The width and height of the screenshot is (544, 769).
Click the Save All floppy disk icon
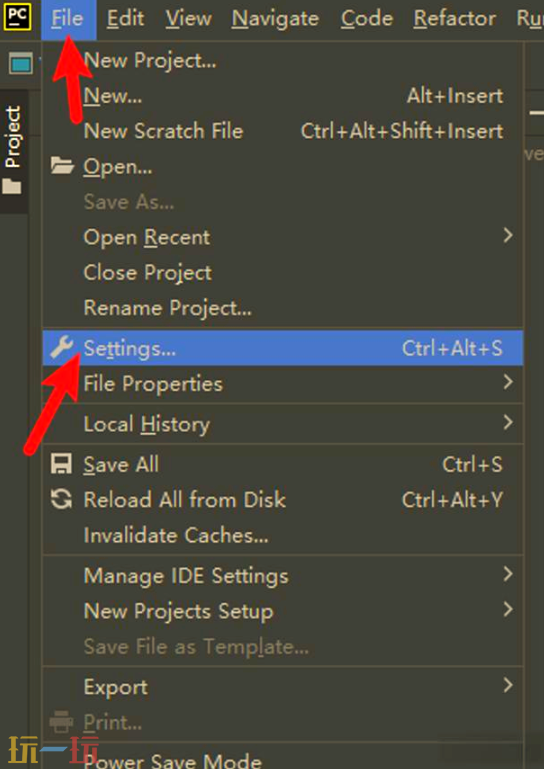(x=62, y=464)
